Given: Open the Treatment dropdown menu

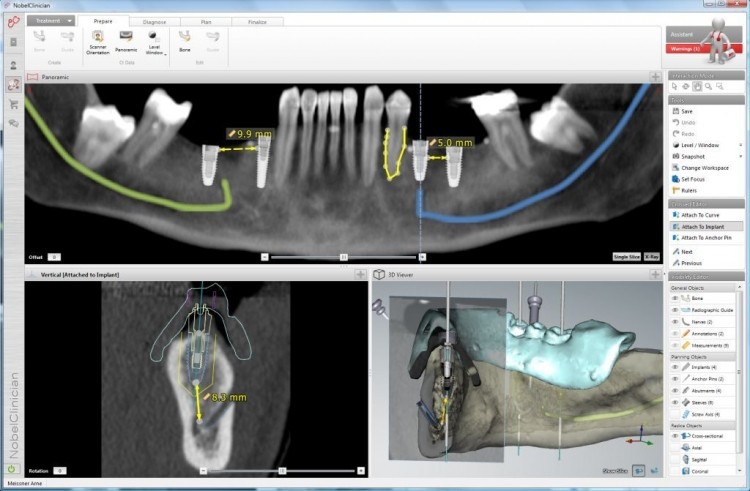Looking at the screenshot, I should pos(51,21).
